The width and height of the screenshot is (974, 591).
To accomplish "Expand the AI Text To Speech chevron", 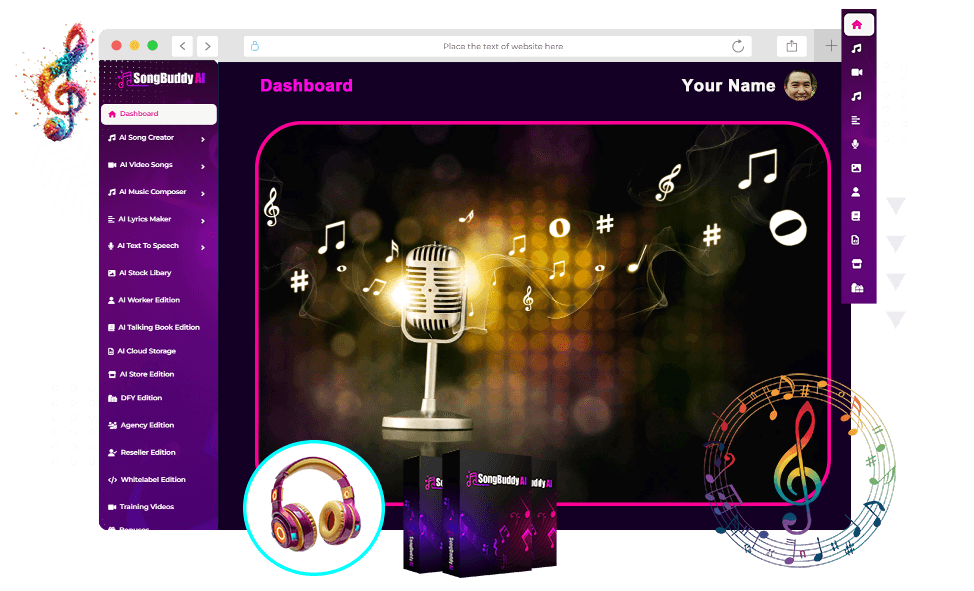I will (203, 247).
